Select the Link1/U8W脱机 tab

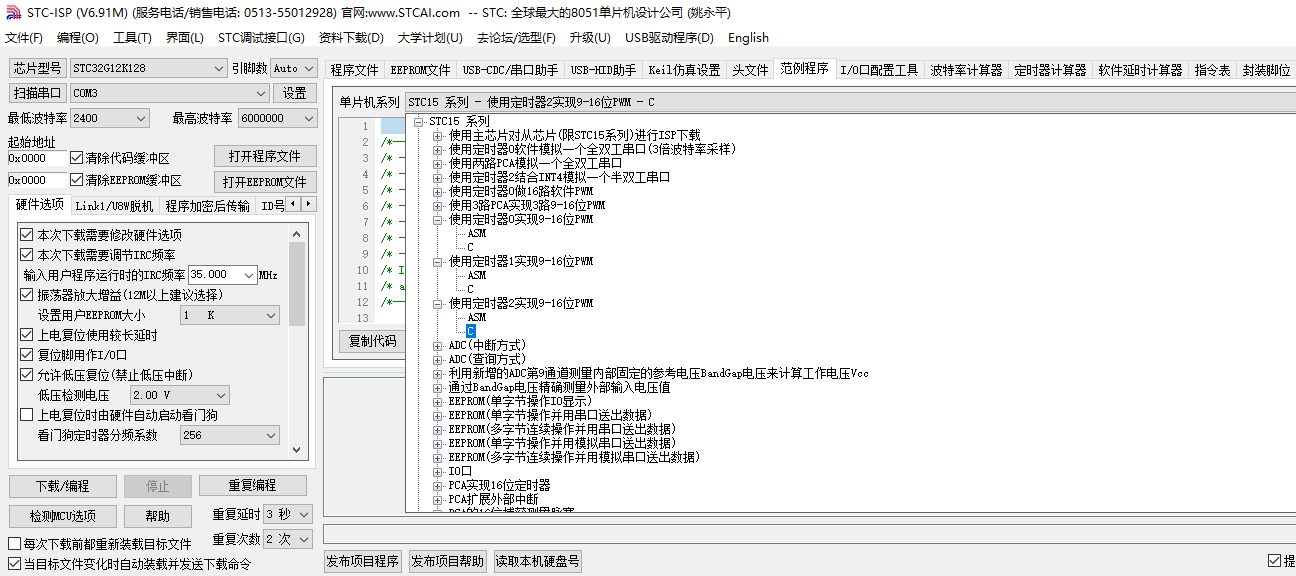(x=115, y=206)
